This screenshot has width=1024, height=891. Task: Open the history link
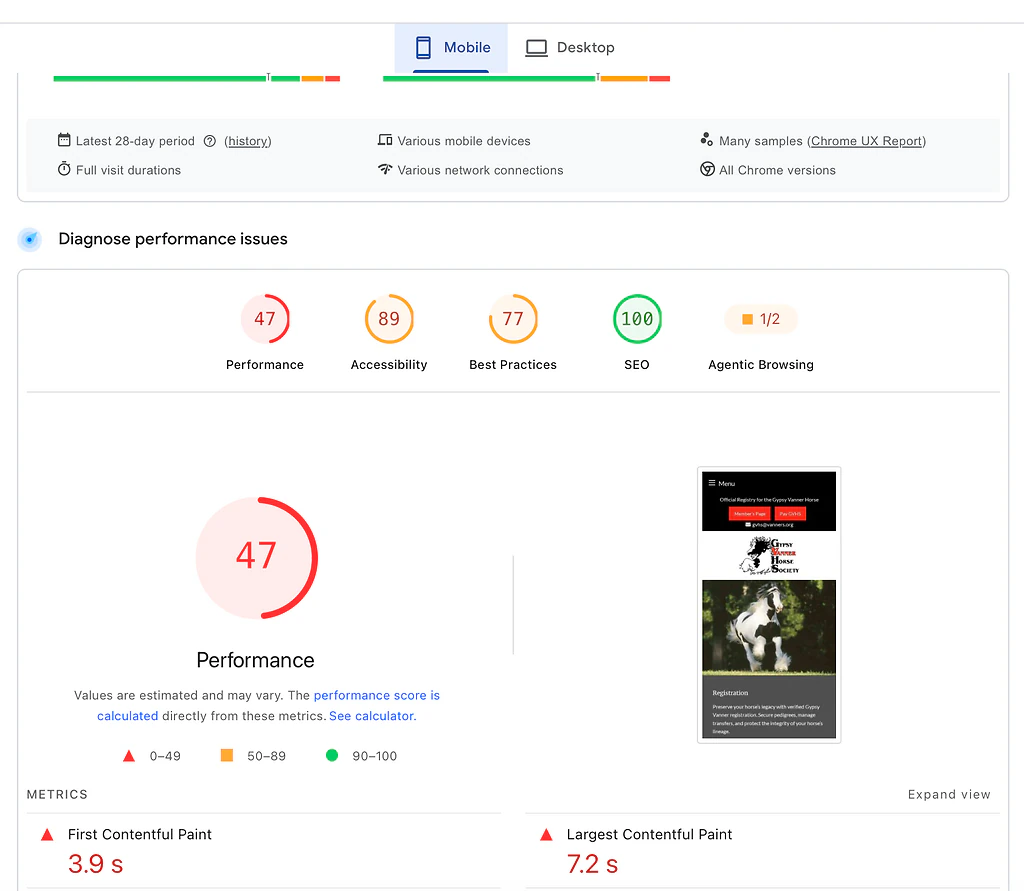click(248, 141)
